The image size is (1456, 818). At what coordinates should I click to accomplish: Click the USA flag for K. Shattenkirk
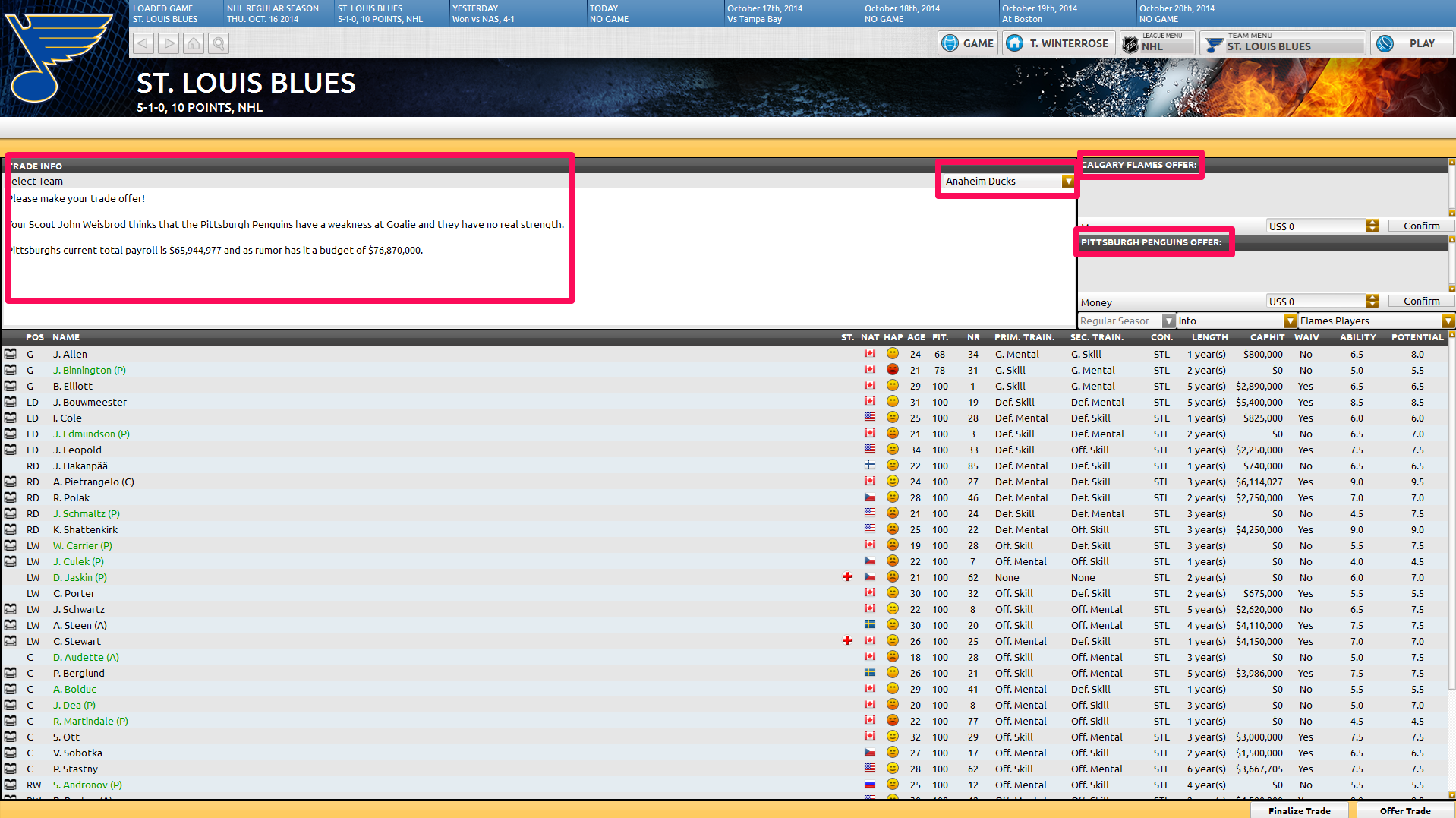[870, 529]
